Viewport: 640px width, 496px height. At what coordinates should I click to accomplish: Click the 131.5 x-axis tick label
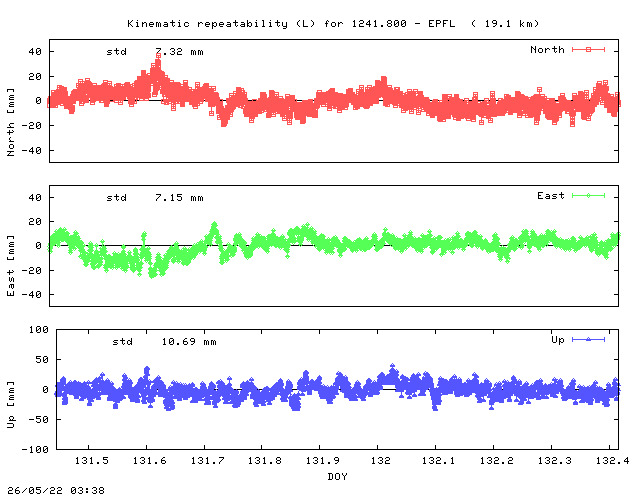91,460
